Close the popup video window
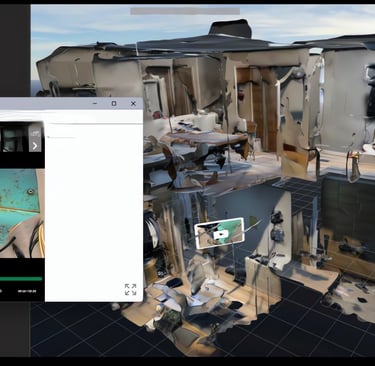This screenshot has height=366, width=375. point(133,104)
